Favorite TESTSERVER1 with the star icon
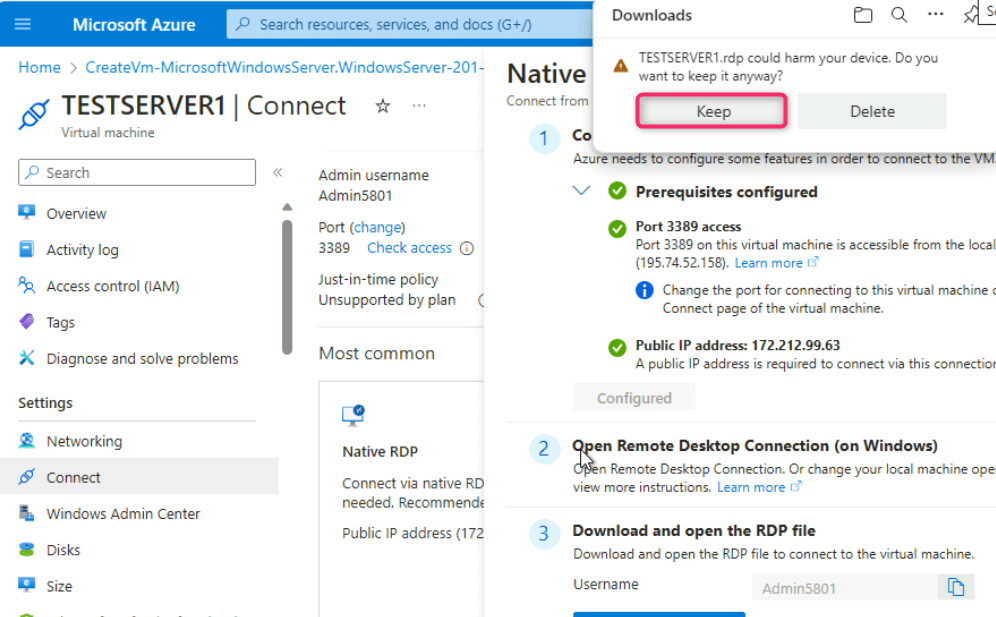 pos(382,106)
